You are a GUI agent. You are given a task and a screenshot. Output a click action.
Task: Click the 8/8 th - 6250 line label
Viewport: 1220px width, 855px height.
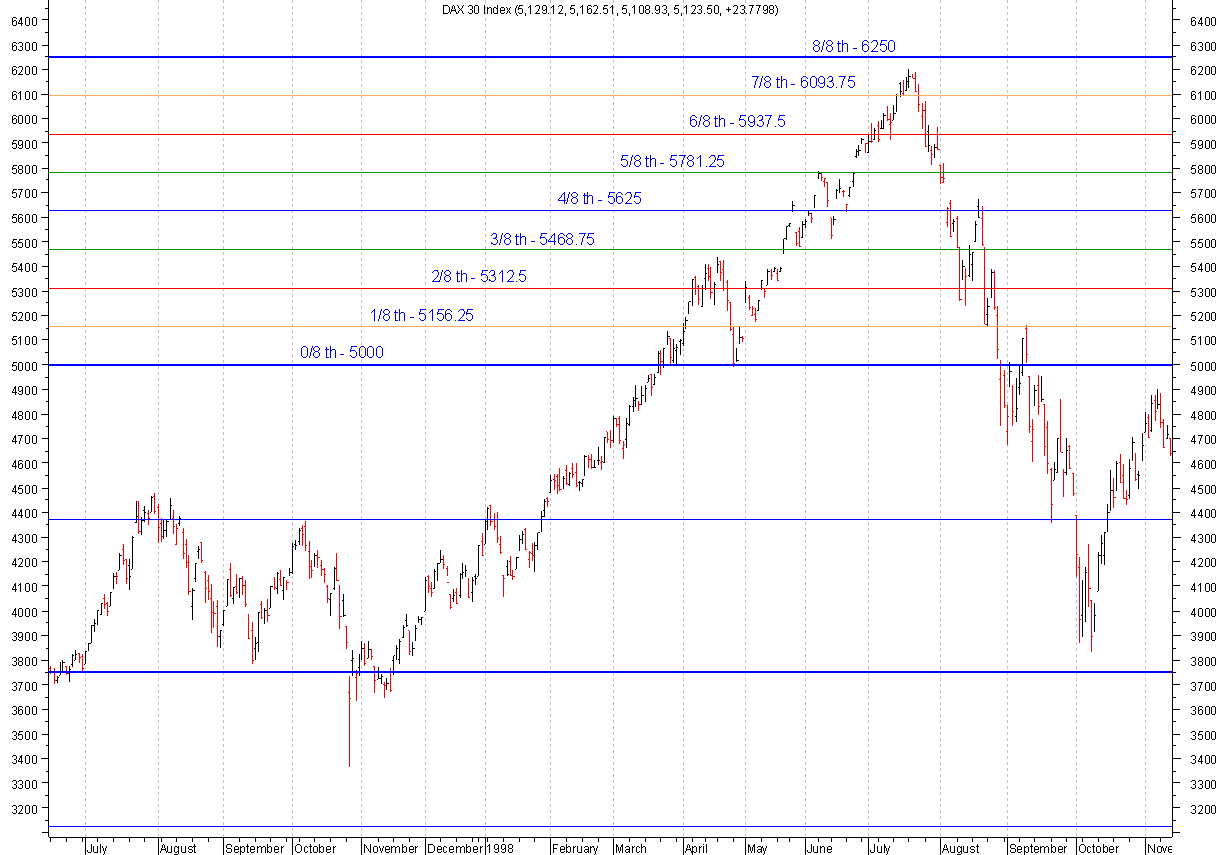pyautogui.click(x=853, y=46)
